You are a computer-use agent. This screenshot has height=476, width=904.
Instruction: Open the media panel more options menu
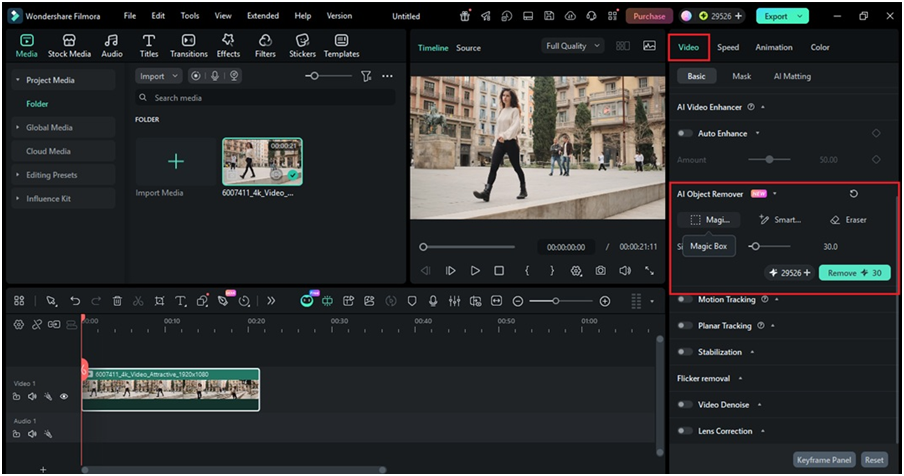(387, 76)
